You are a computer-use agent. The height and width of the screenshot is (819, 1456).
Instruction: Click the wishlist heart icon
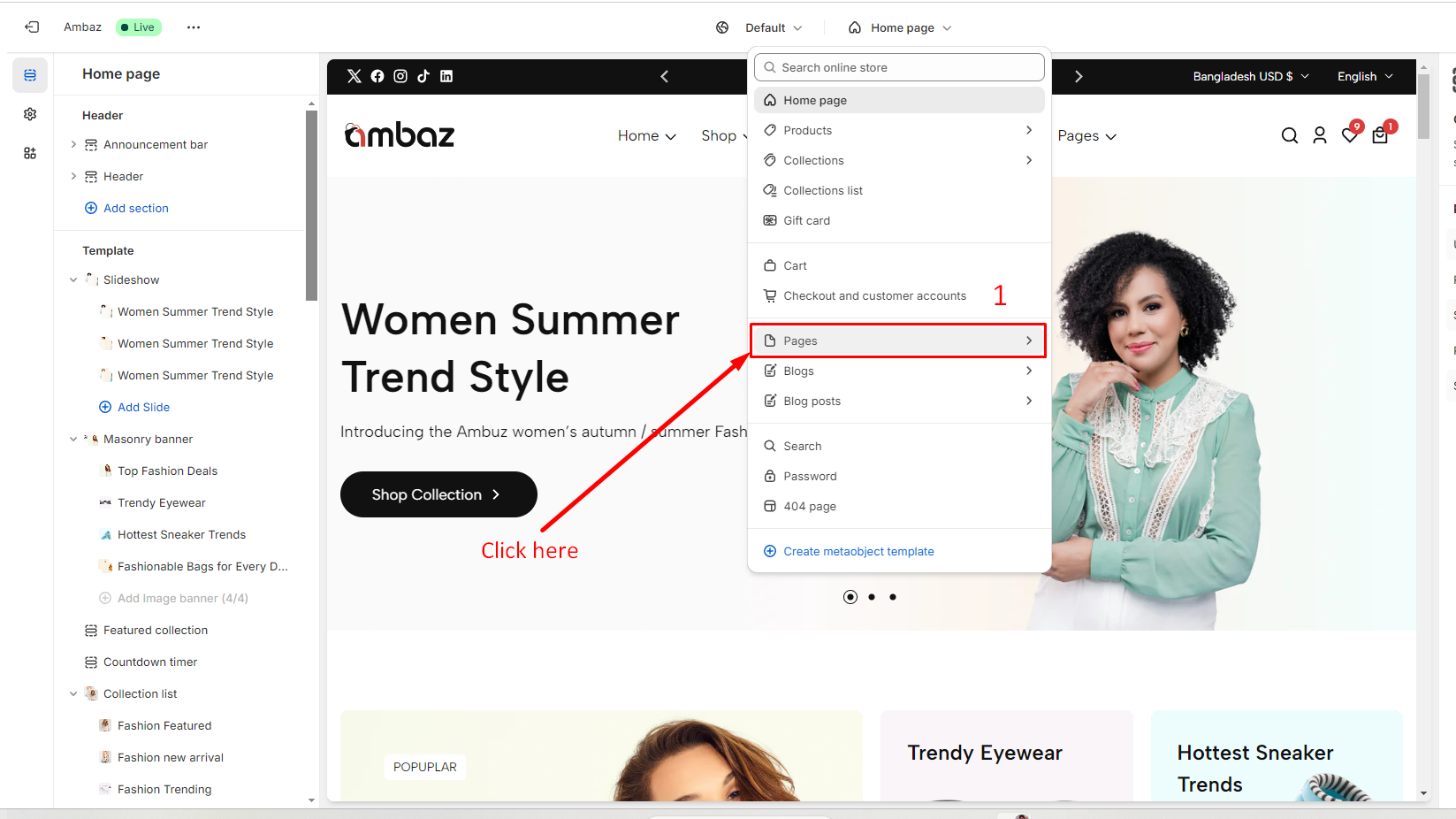point(1350,135)
